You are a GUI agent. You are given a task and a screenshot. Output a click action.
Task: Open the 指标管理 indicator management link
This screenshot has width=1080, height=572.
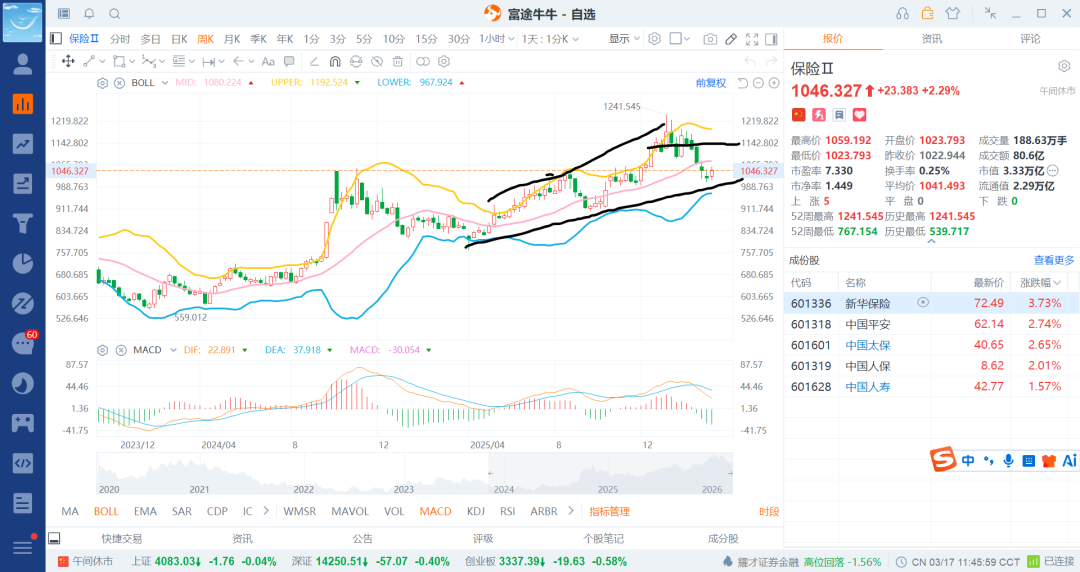pyautogui.click(x=609, y=511)
